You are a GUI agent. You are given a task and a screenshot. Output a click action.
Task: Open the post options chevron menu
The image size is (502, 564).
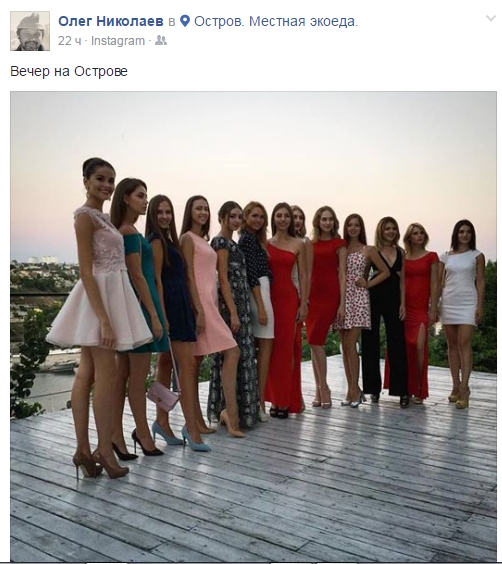490,18
